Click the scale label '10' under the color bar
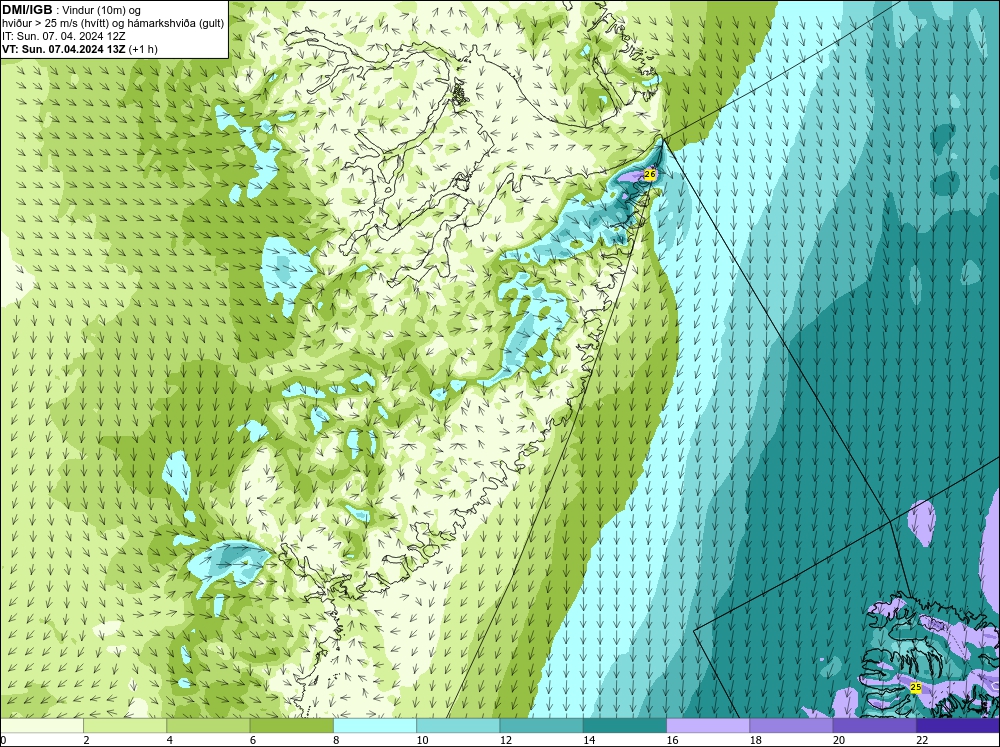This screenshot has height=747, width=1000. coord(422,740)
